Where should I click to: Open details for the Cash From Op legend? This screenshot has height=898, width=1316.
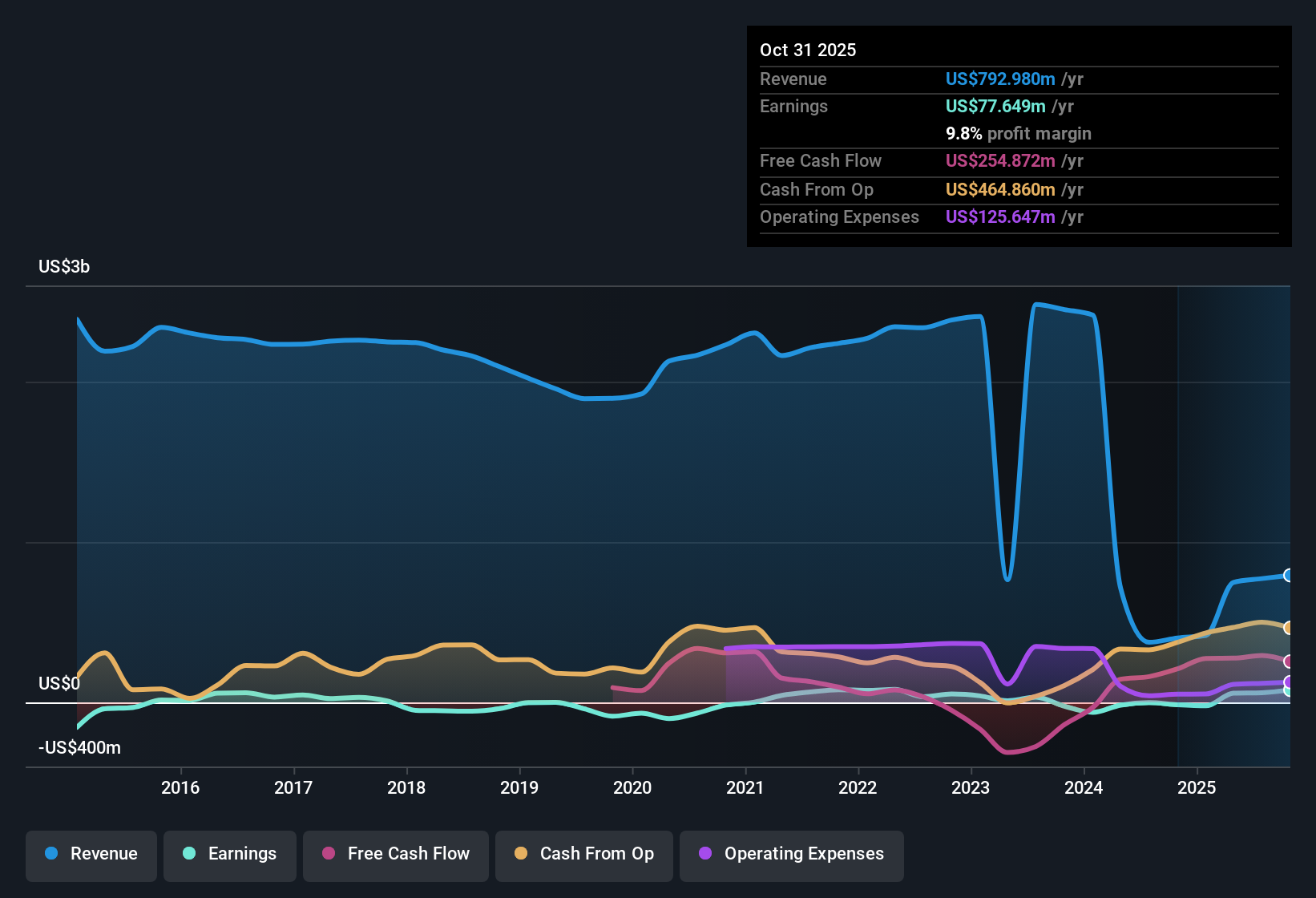(x=583, y=854)
